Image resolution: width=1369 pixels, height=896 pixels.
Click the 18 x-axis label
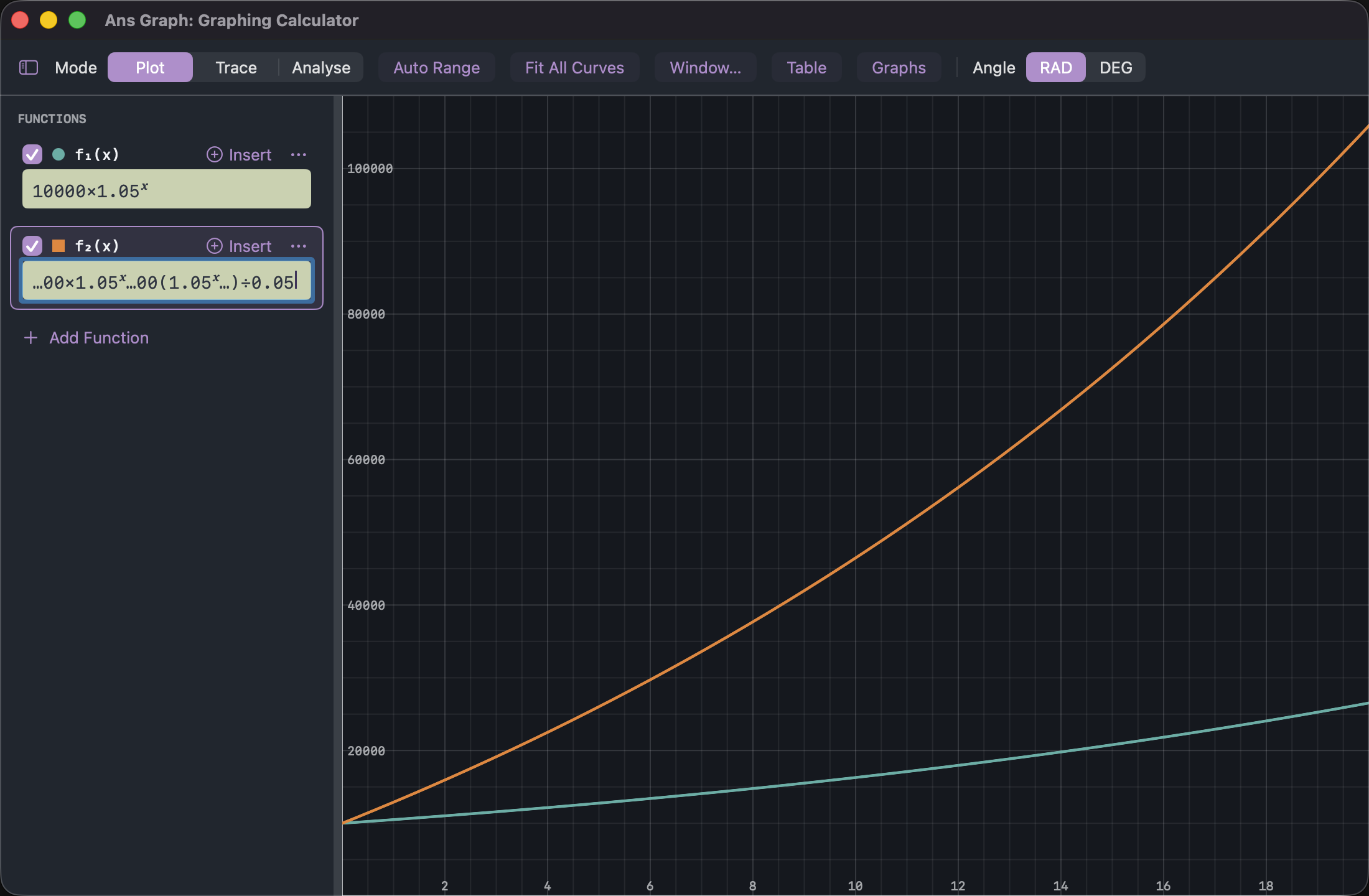point(1266,886)
